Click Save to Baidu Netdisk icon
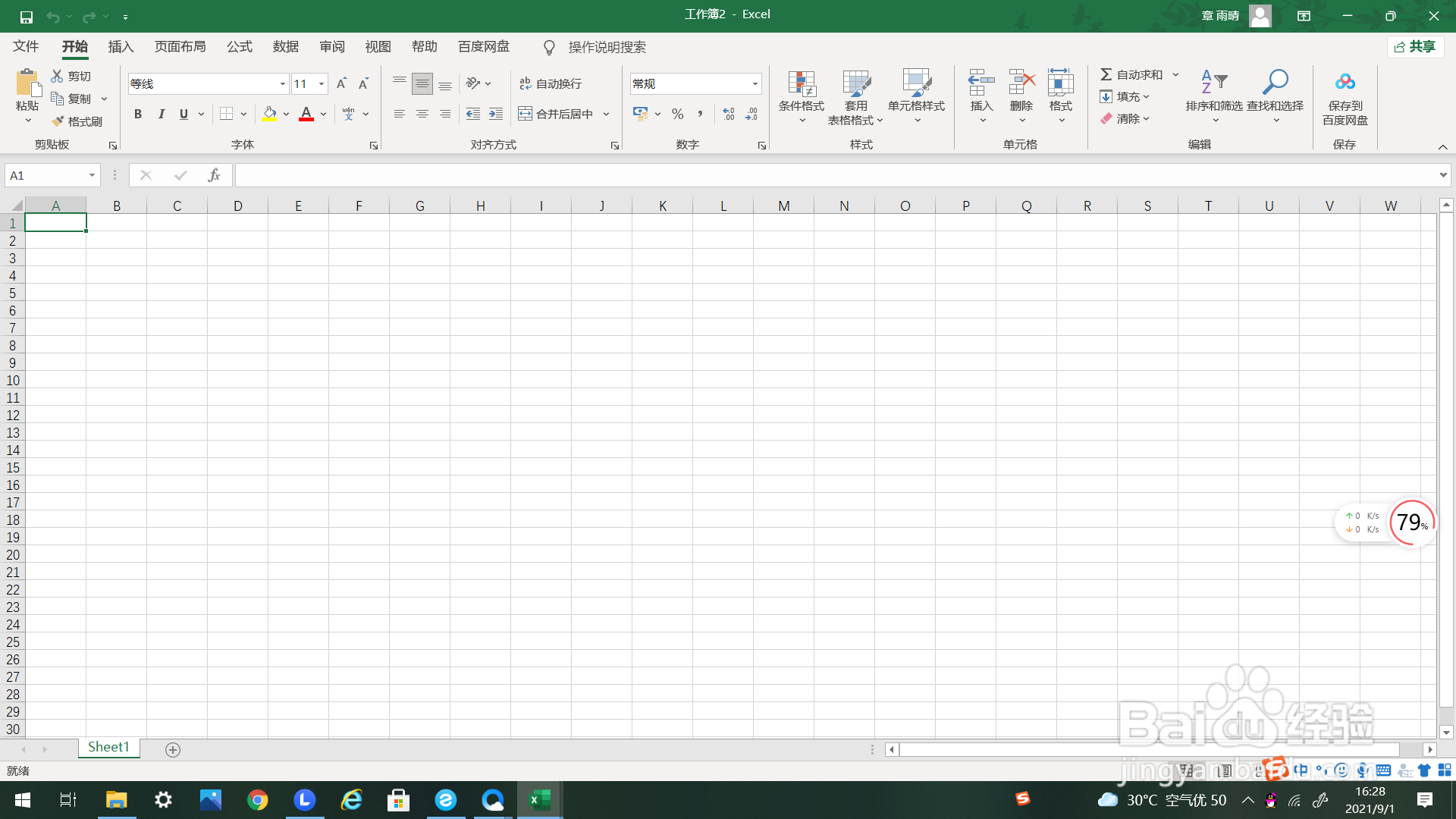 tap(1345, 82)
